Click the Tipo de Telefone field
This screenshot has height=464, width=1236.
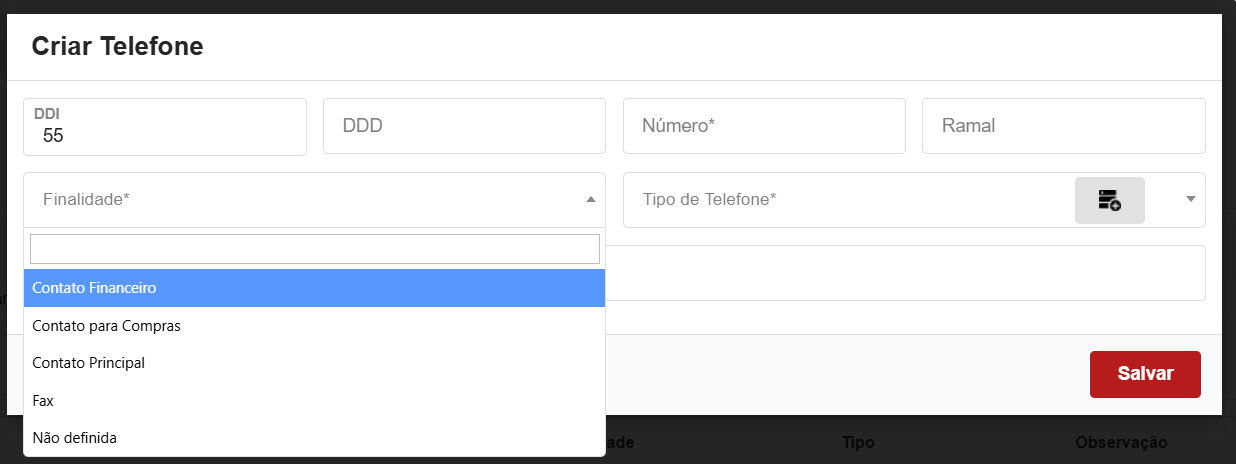(845, 200)
